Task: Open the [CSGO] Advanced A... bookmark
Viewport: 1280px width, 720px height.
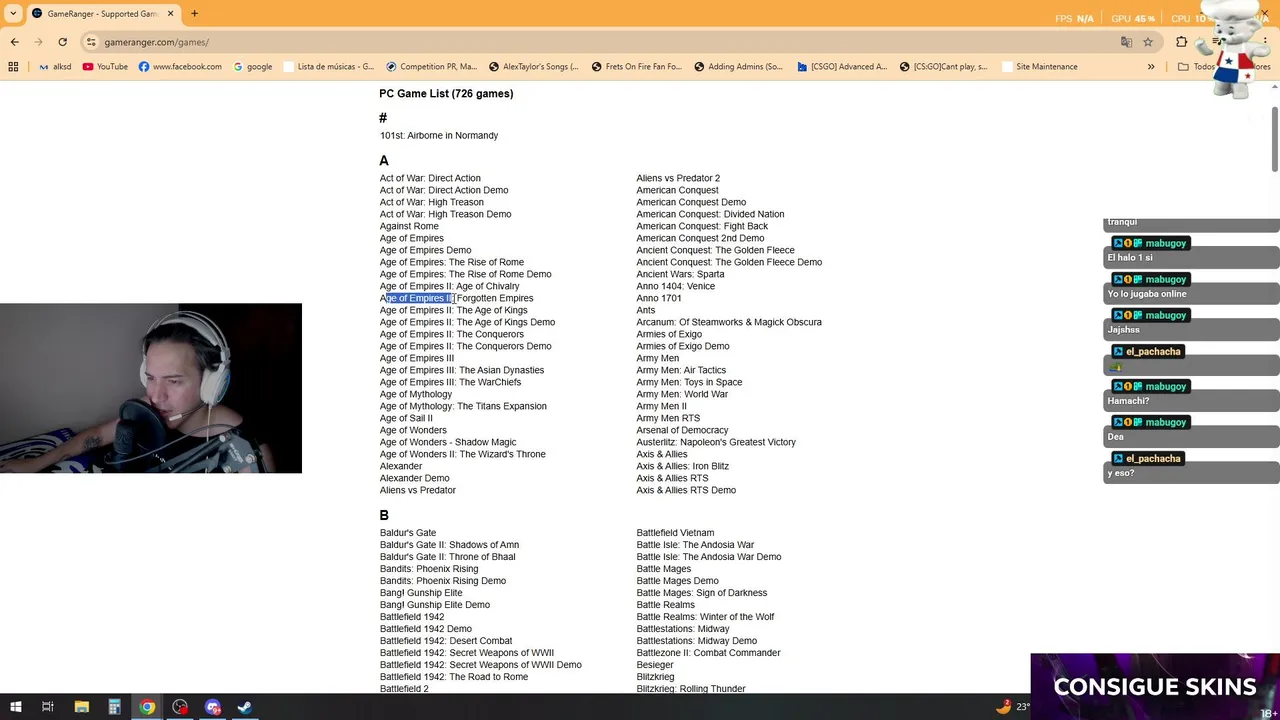Action: (842, 67)
